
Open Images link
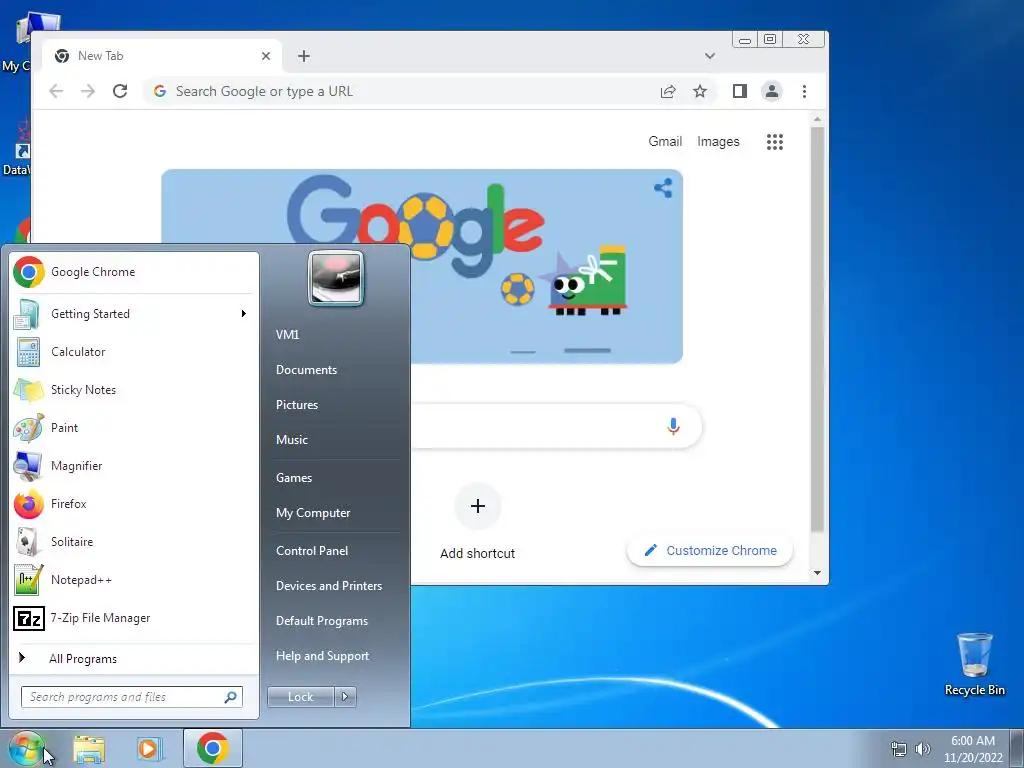[x=718, y=142]
